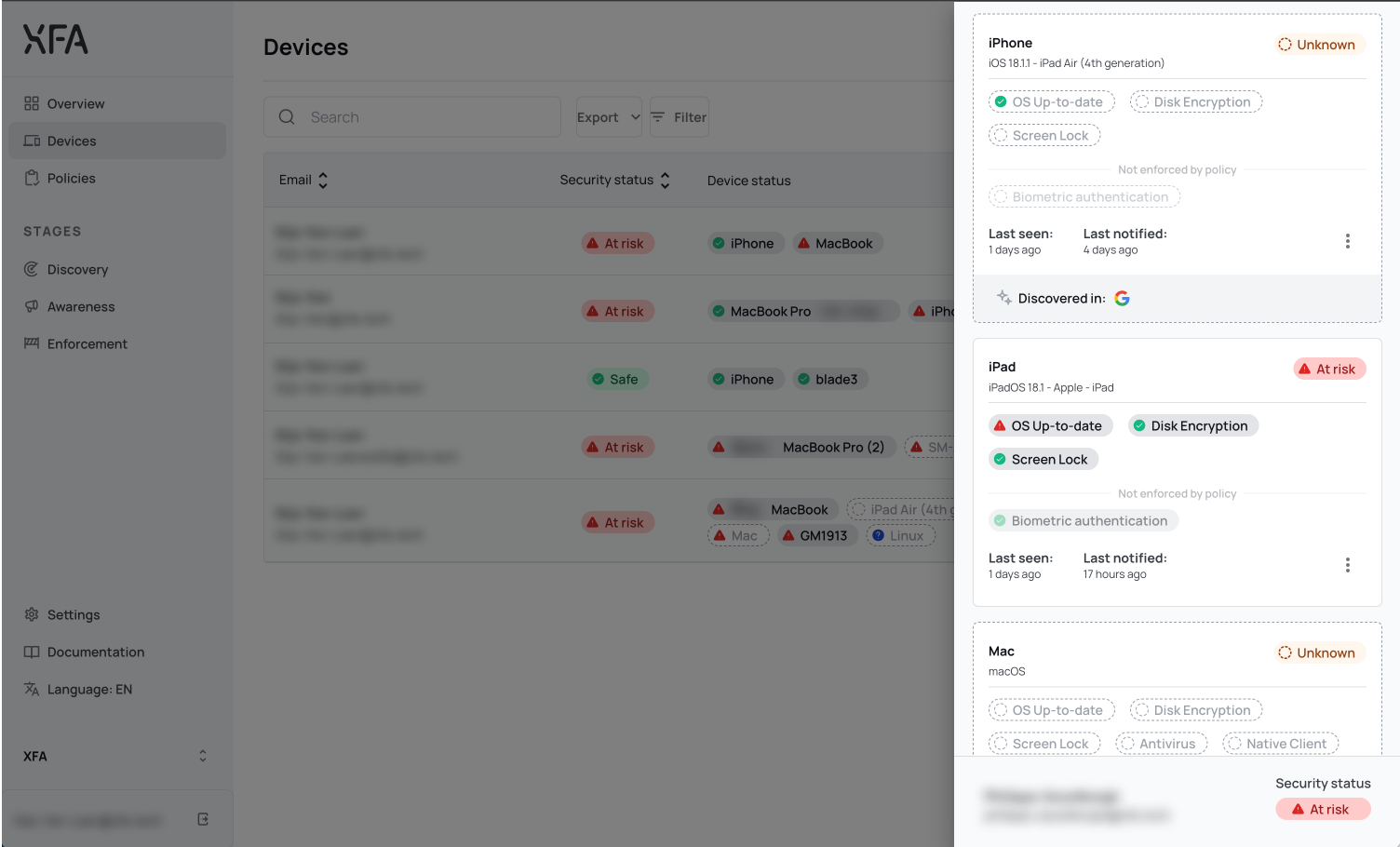Select iPhone chip in first table row
The width and height of the screenshot is (1400, 847).
746,243
